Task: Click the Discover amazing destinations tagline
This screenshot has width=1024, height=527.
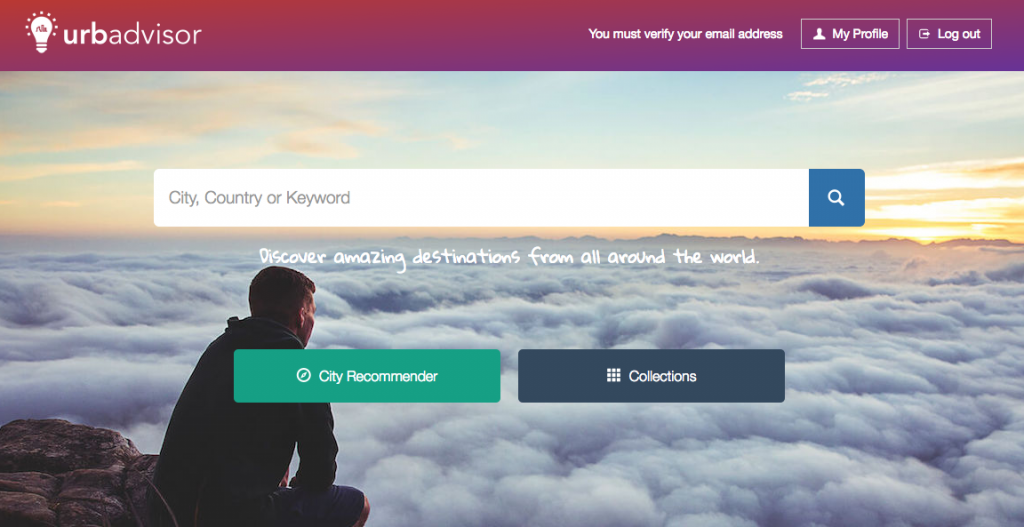Action: (x=509, y=256)
